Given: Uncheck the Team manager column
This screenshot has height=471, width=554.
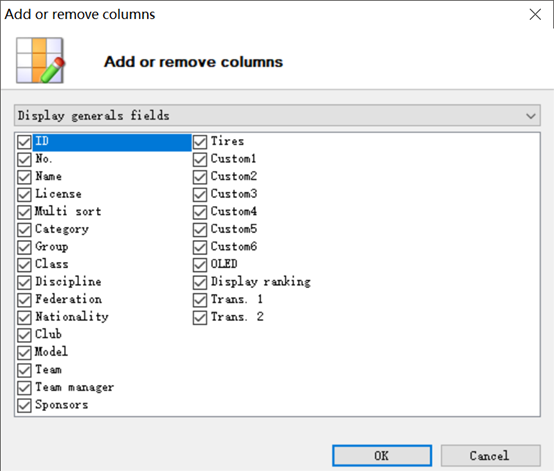Looking at the screenshot, I should [x=24, y=388].
